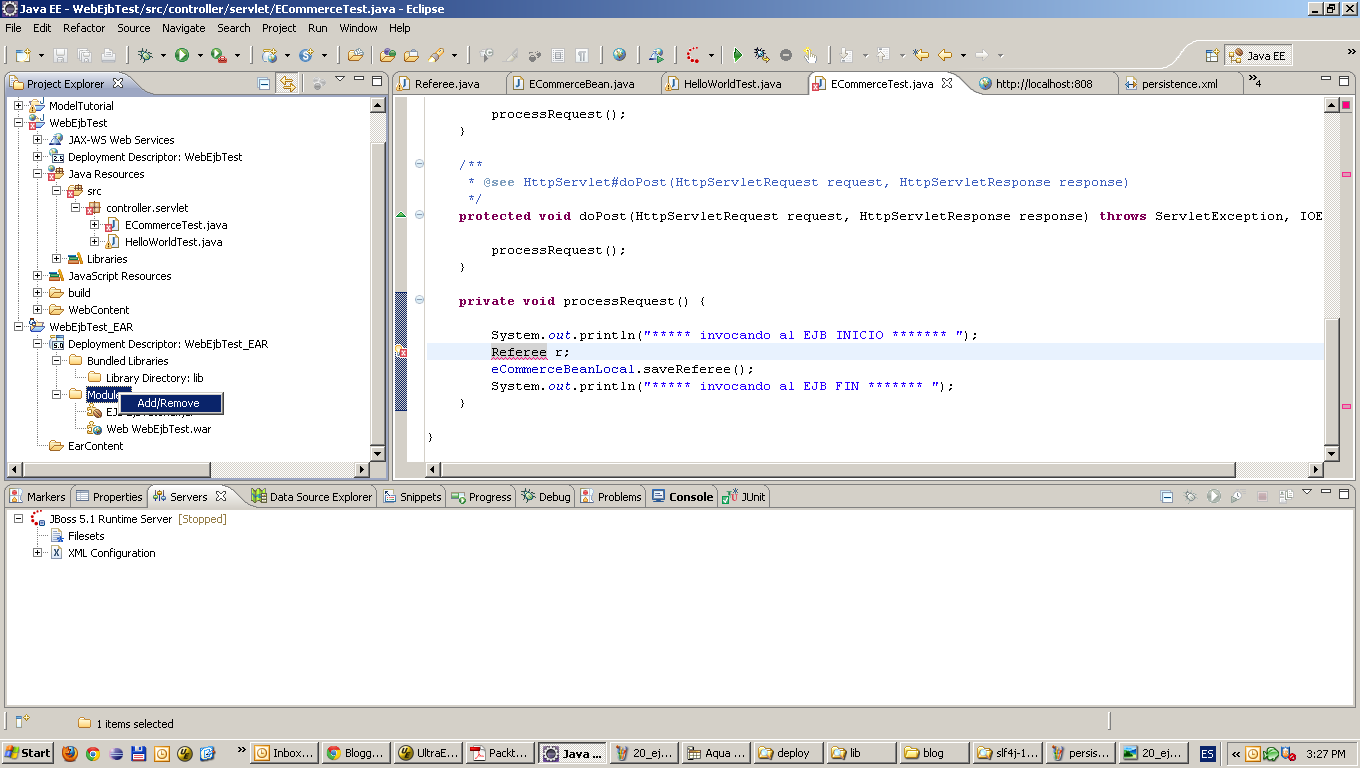
Task: Click the Open Web Browser globe icon
Action: pyautogui.click(x=618, y=55)
